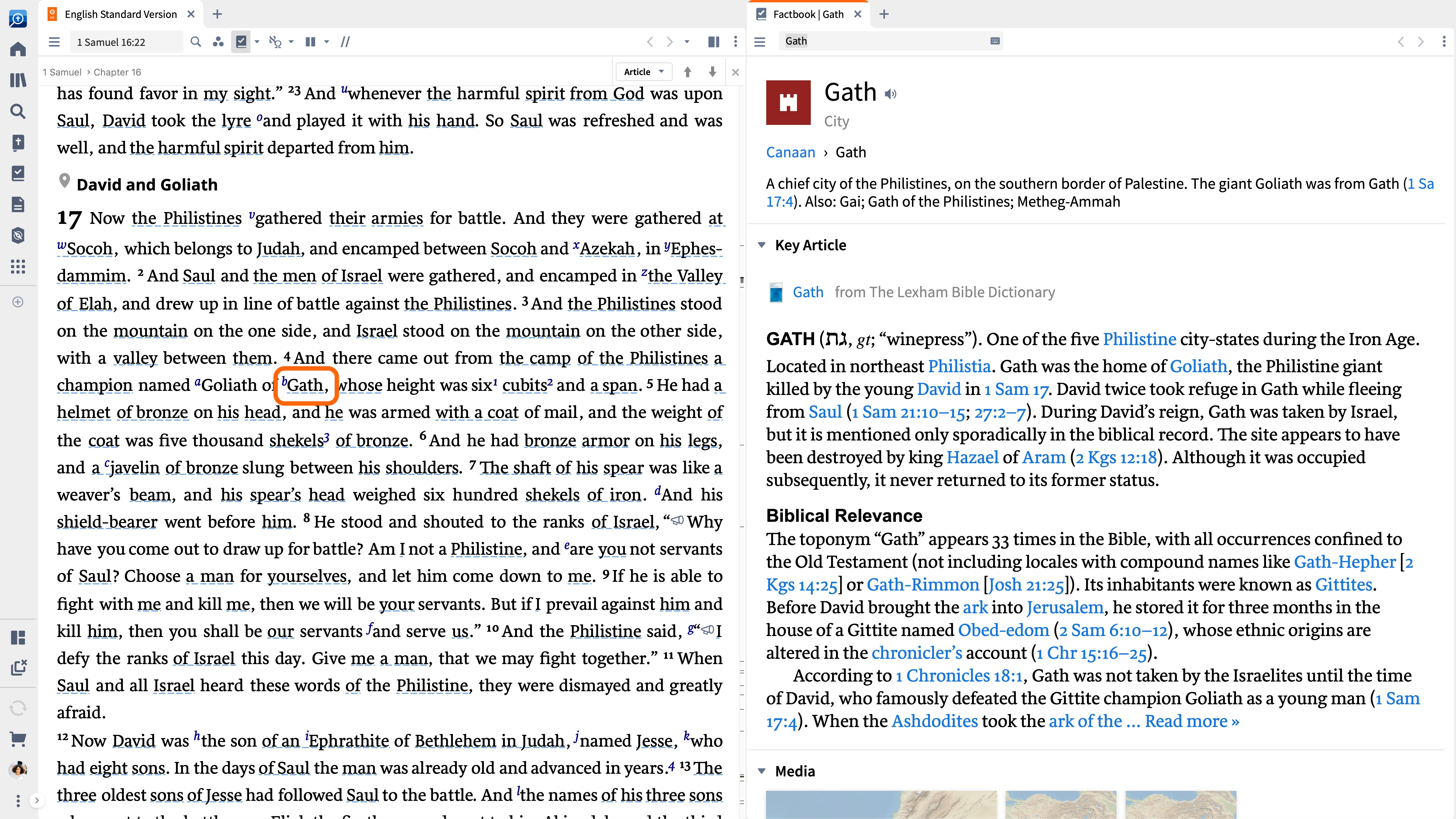Click the add shortcut plus circle icon
This screenshot has width=1456, height=819.
coord(18,302)
